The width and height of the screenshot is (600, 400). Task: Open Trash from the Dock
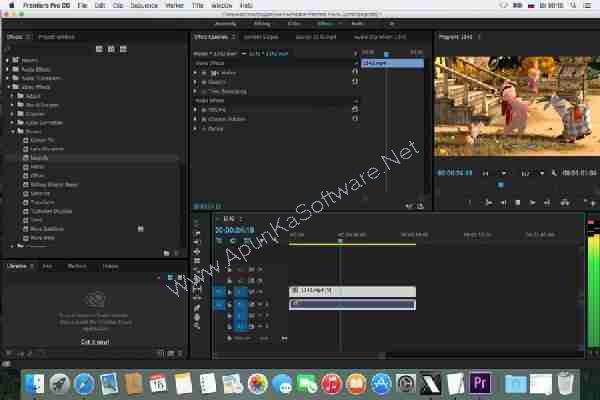click(x=565, y=384)
